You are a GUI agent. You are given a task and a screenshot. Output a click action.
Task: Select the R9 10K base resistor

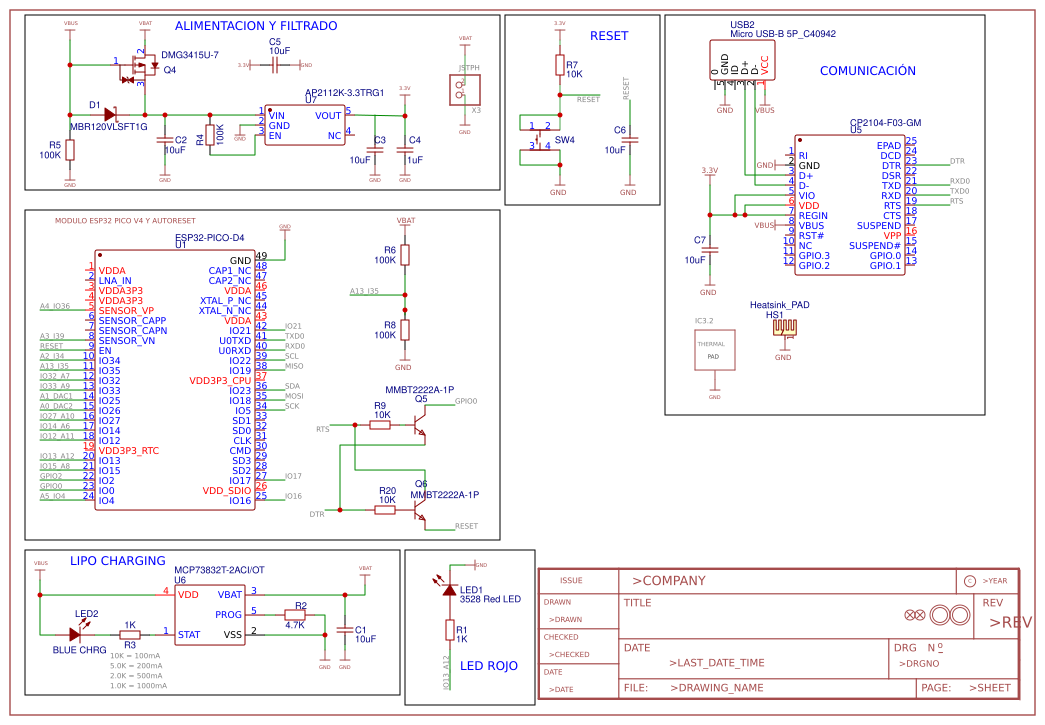[380, 424]
